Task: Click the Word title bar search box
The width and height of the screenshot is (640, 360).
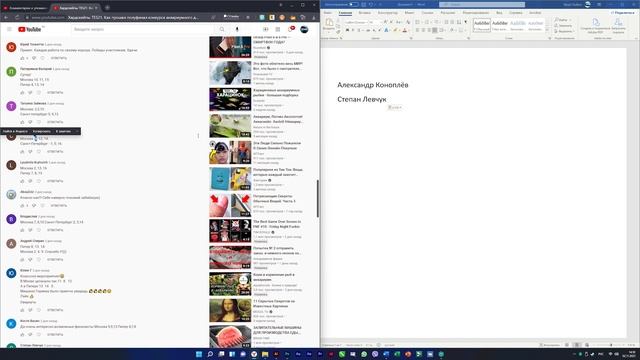Action: coord(482,4)
